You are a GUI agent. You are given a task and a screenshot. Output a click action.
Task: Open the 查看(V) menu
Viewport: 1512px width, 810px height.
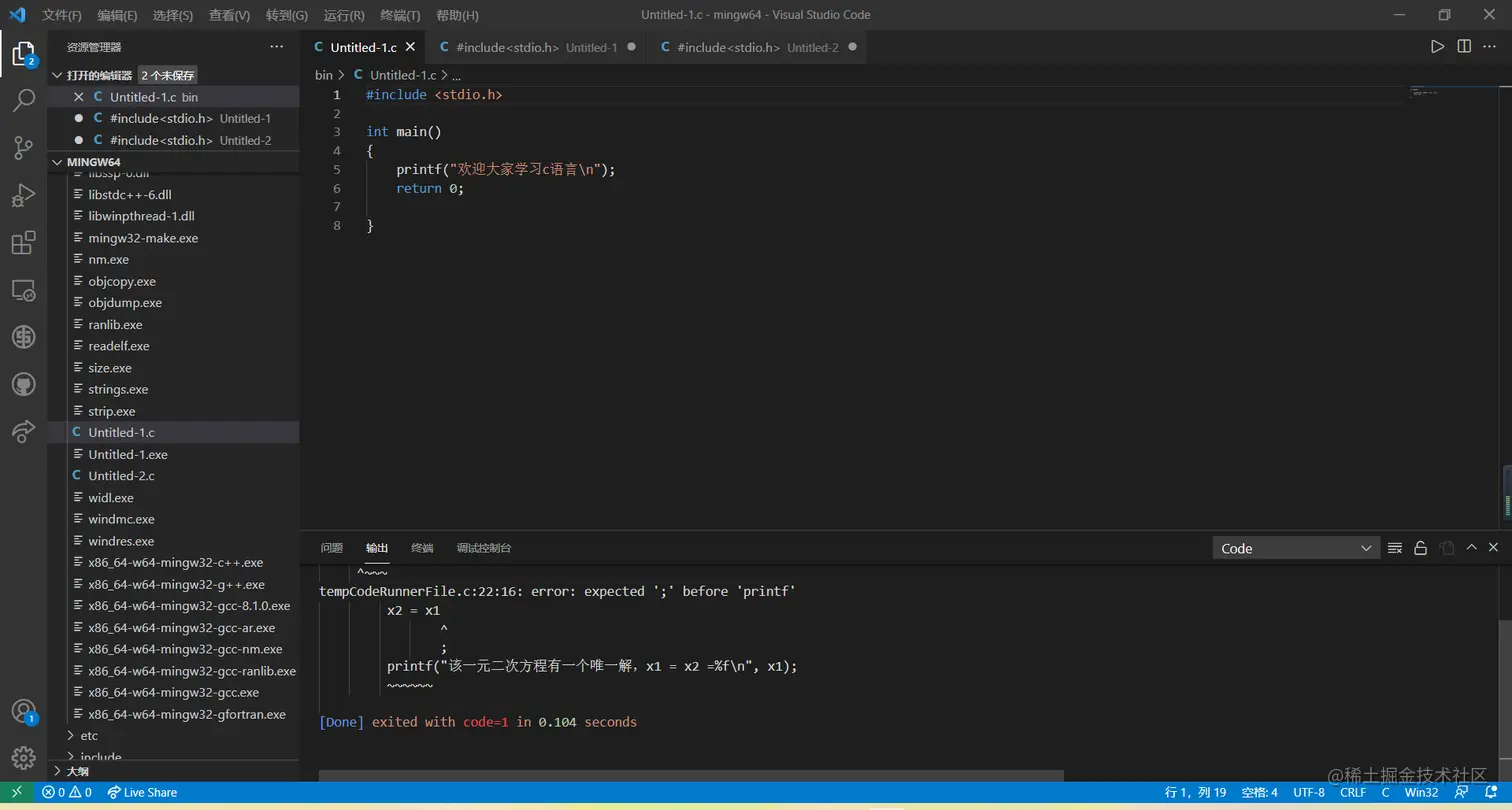click(230, 15)
